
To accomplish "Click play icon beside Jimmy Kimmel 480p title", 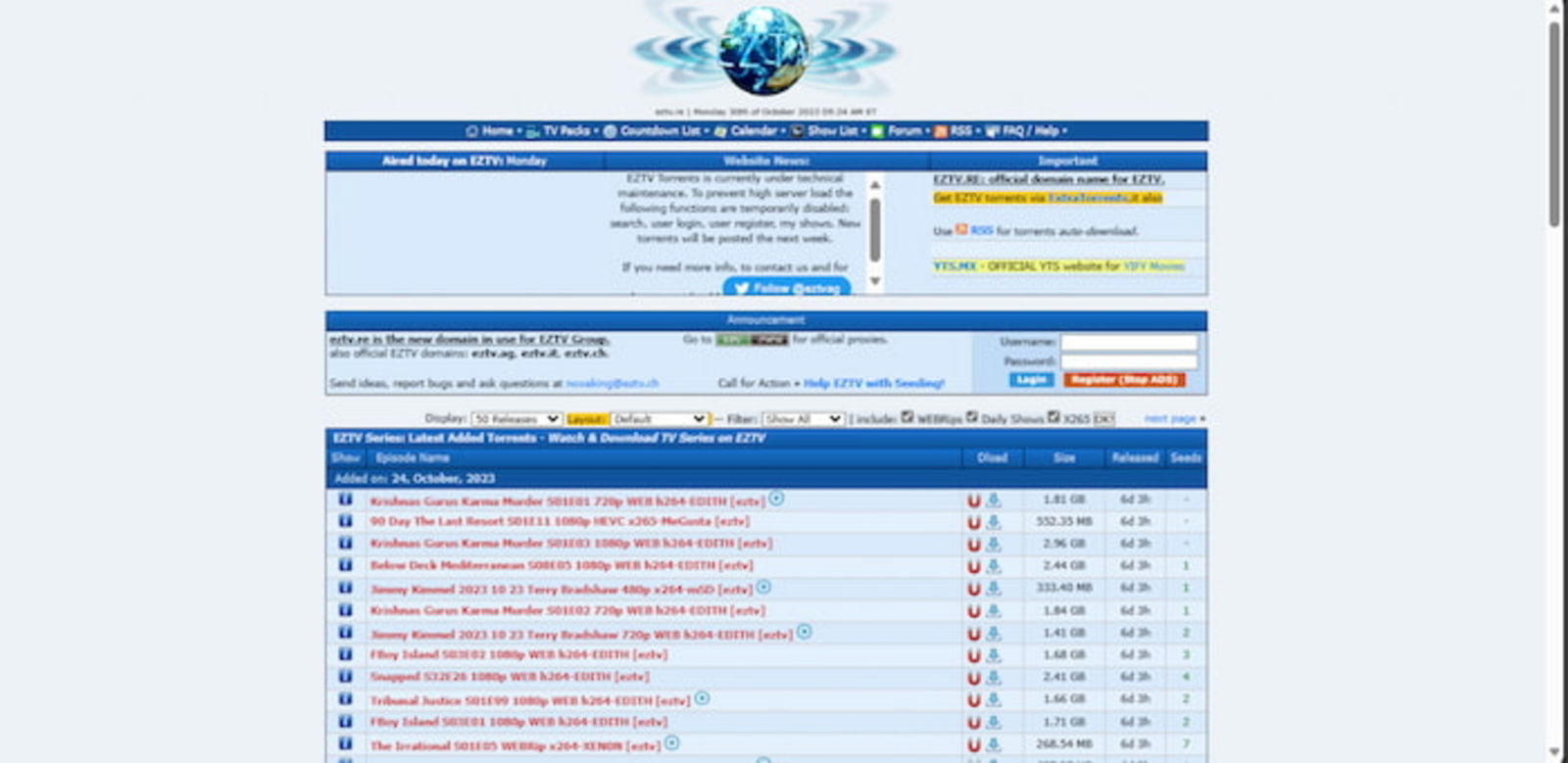I will tap(763, 587).
